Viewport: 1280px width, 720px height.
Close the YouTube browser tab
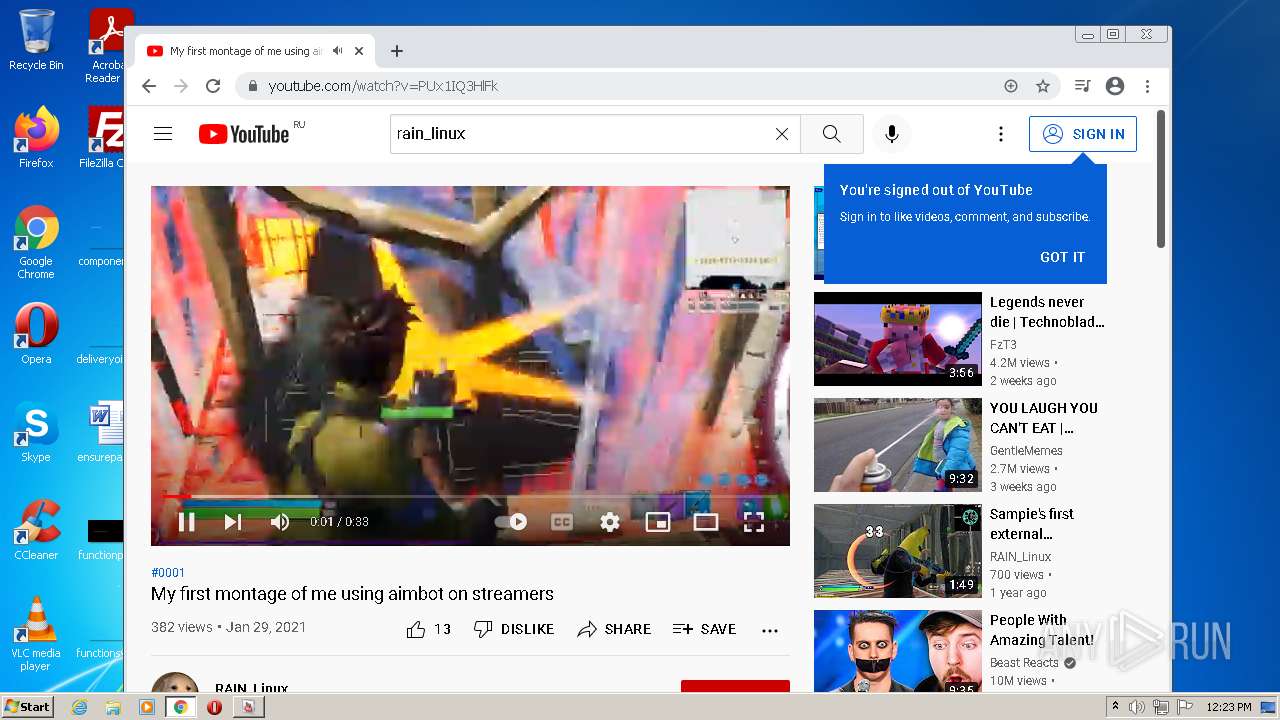pyautogui.click(x=359, y=51)
